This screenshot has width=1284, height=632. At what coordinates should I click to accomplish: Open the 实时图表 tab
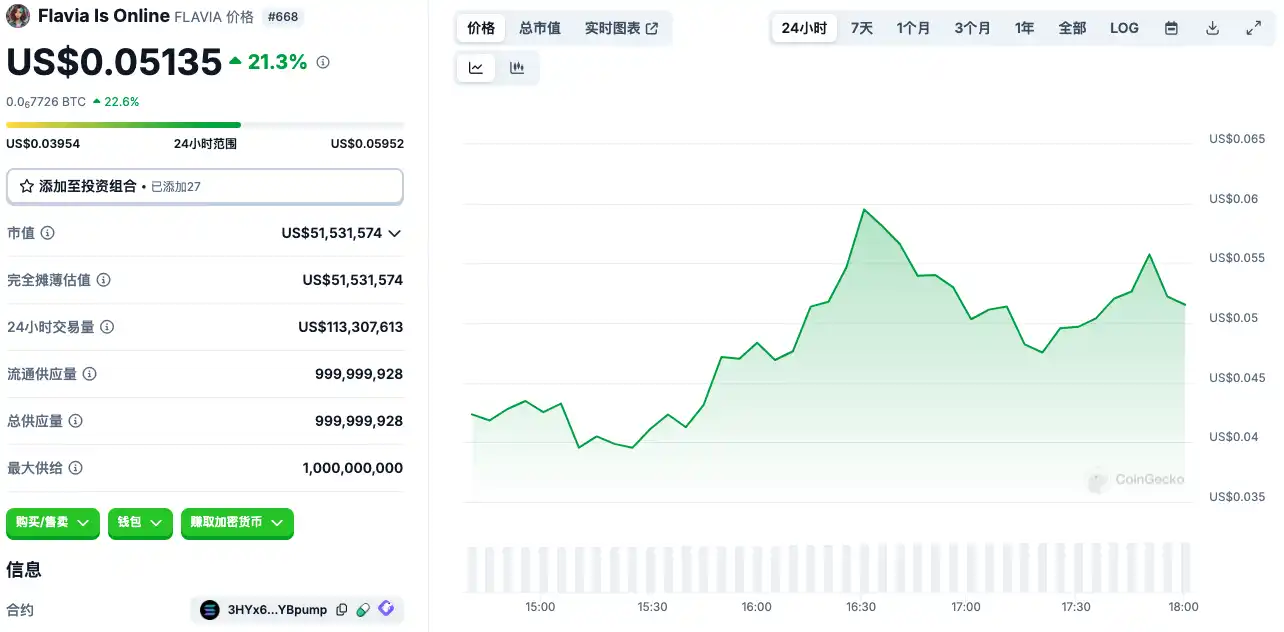621,28
